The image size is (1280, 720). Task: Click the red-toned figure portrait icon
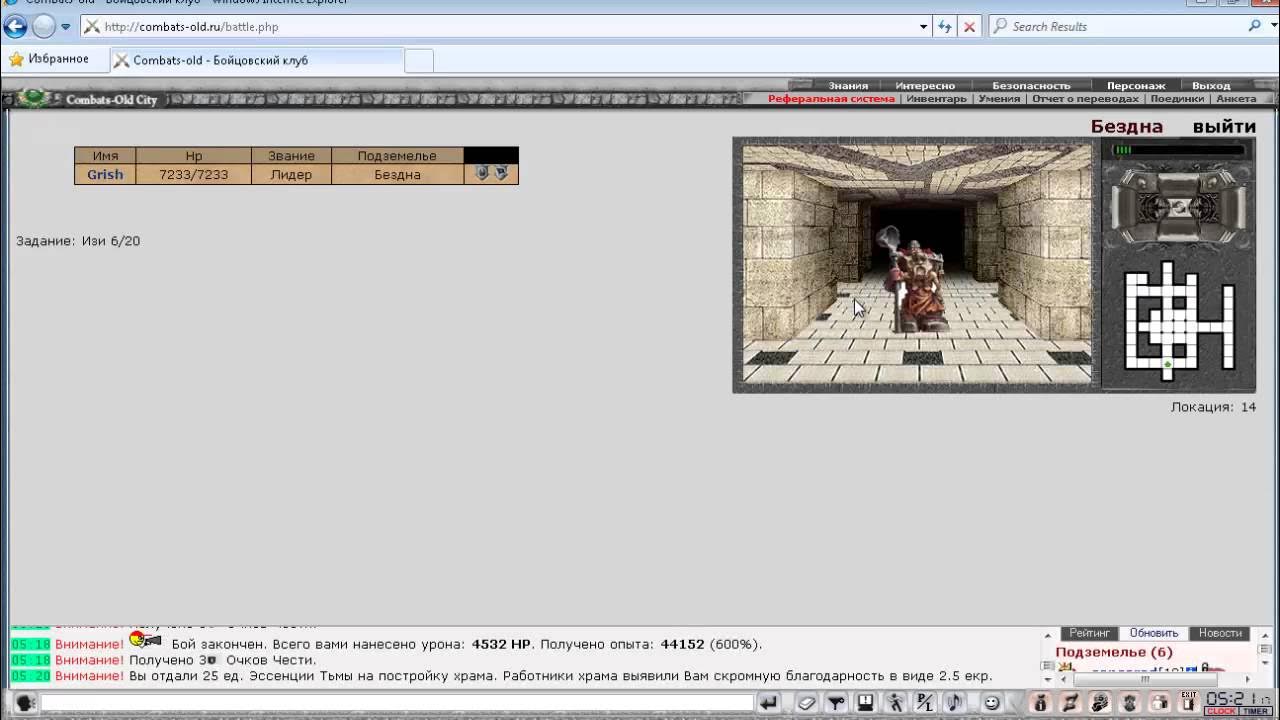[1129, 702]
